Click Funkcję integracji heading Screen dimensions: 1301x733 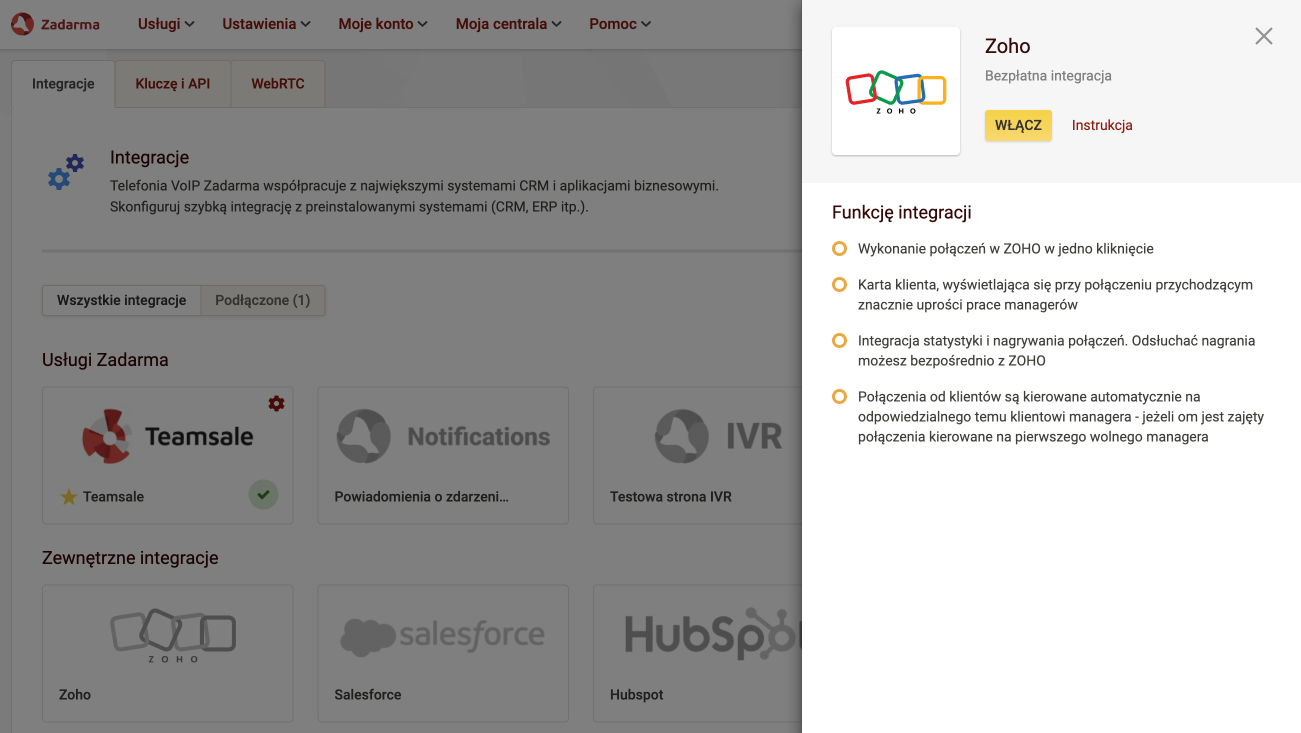[902, 212]
